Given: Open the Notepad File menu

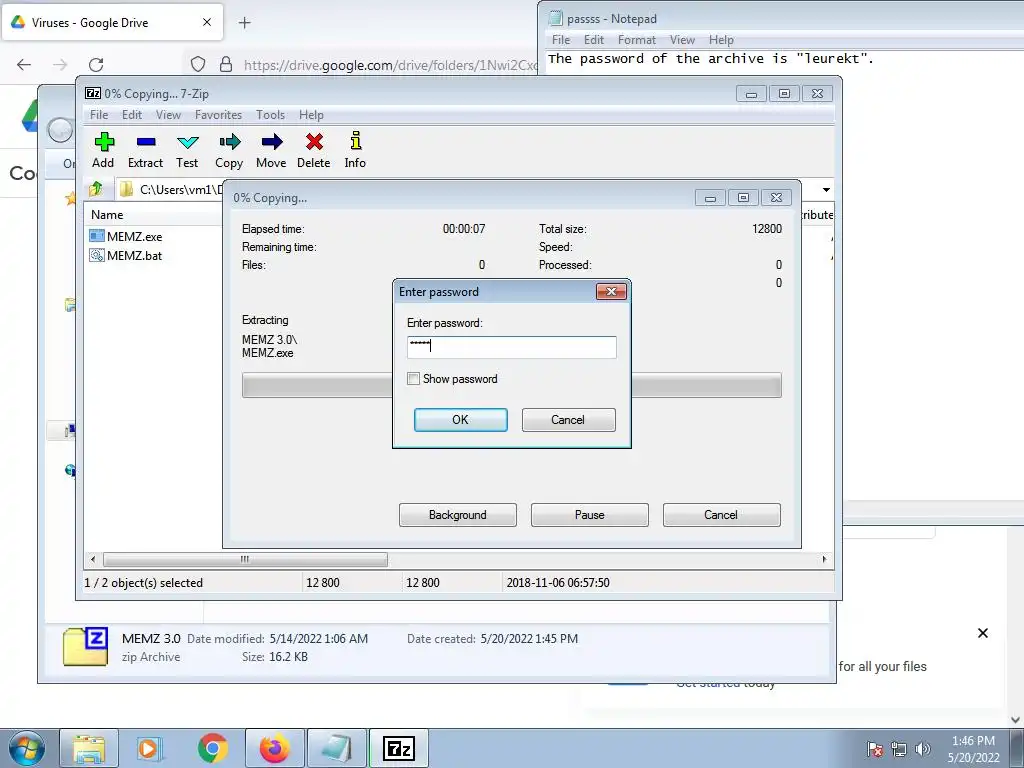Looking at the screenshot, I should click(561, 40).
